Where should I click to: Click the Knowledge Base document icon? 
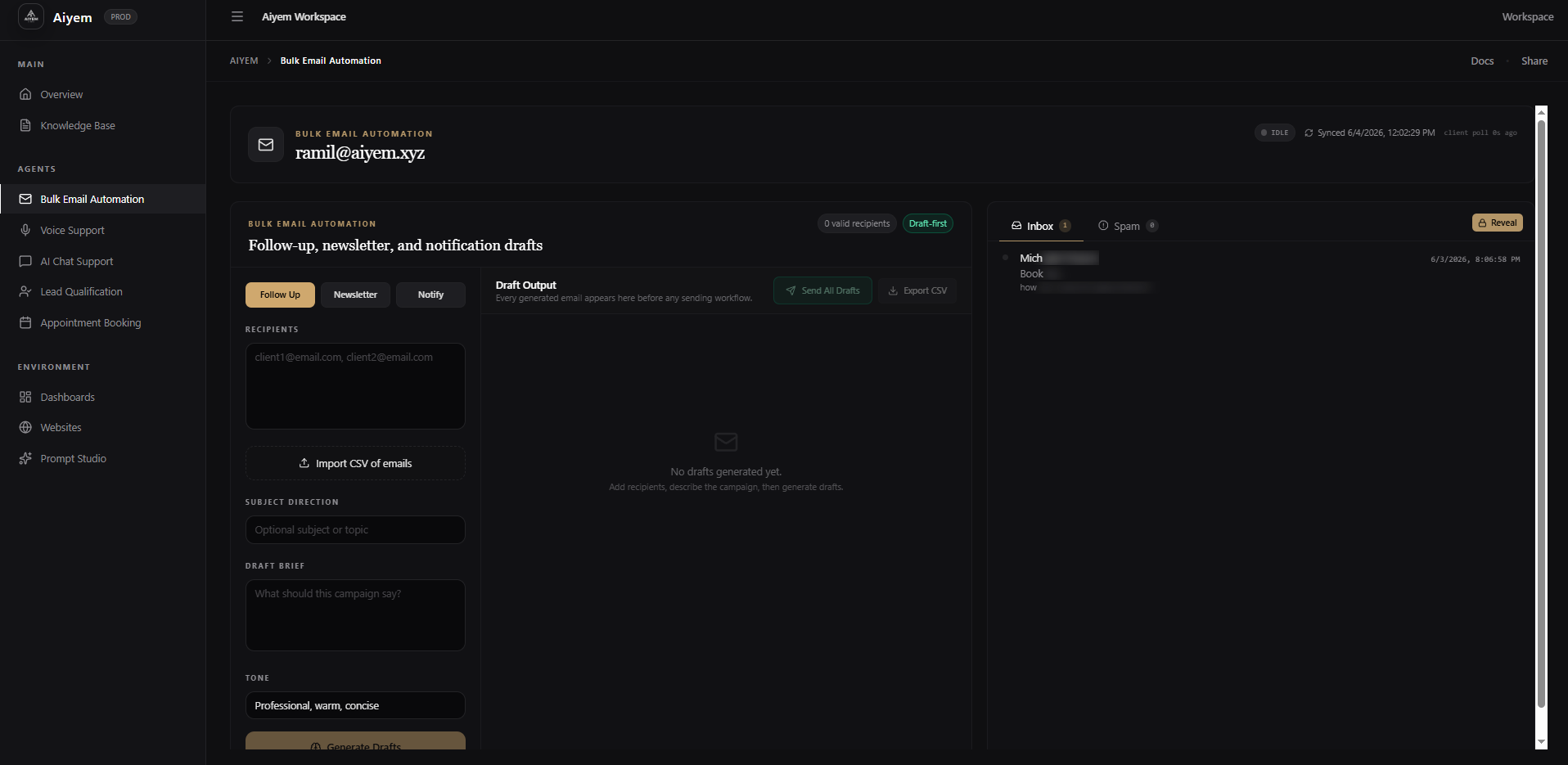point(25,125)
